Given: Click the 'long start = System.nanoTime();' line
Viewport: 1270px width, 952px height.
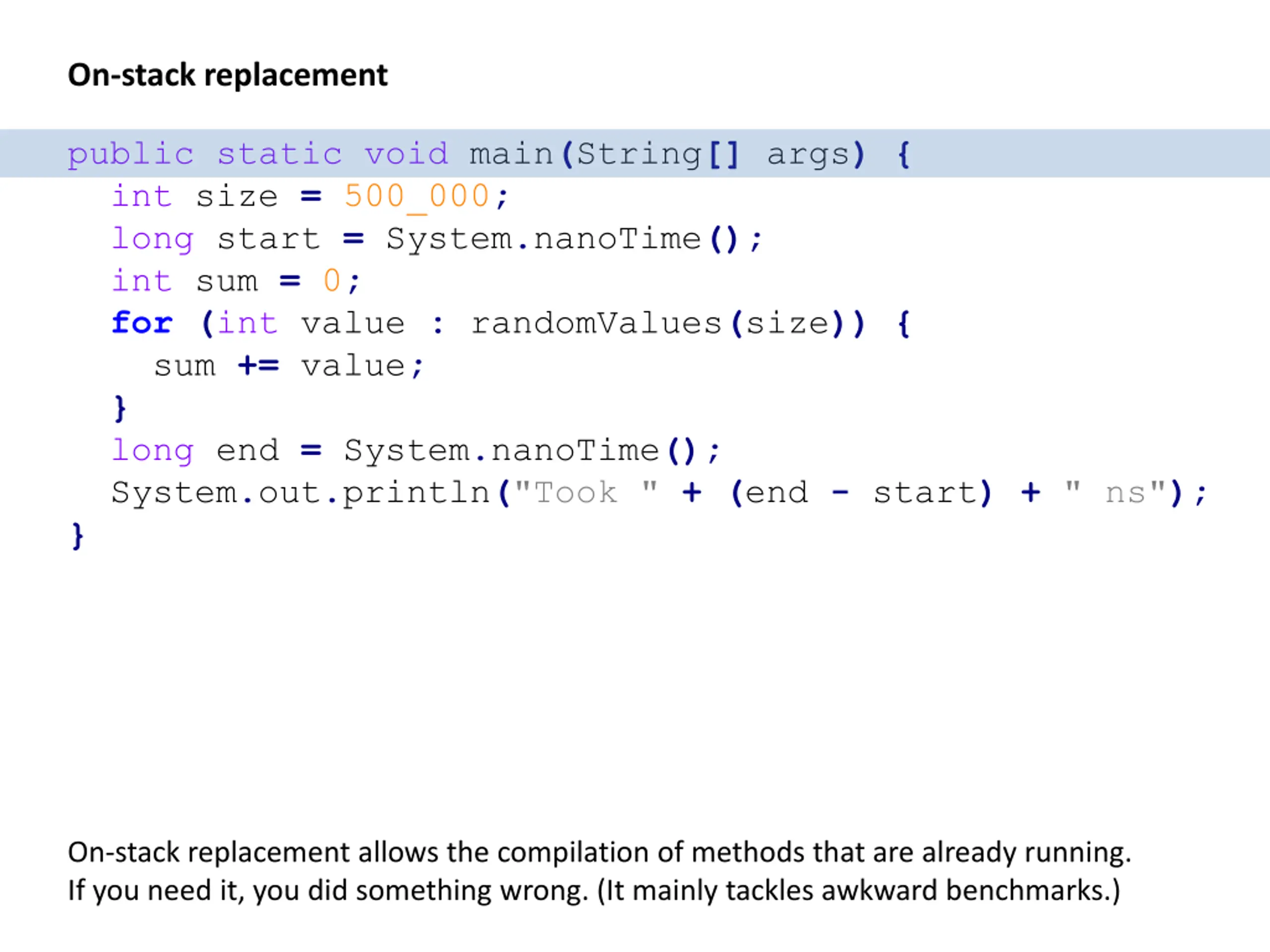Looking at the screenshot, I should tap(437, 239).
